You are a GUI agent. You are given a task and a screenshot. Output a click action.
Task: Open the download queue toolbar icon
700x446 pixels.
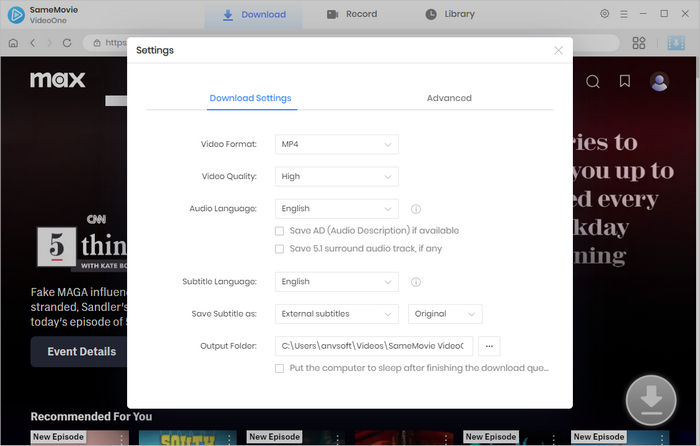676,43
